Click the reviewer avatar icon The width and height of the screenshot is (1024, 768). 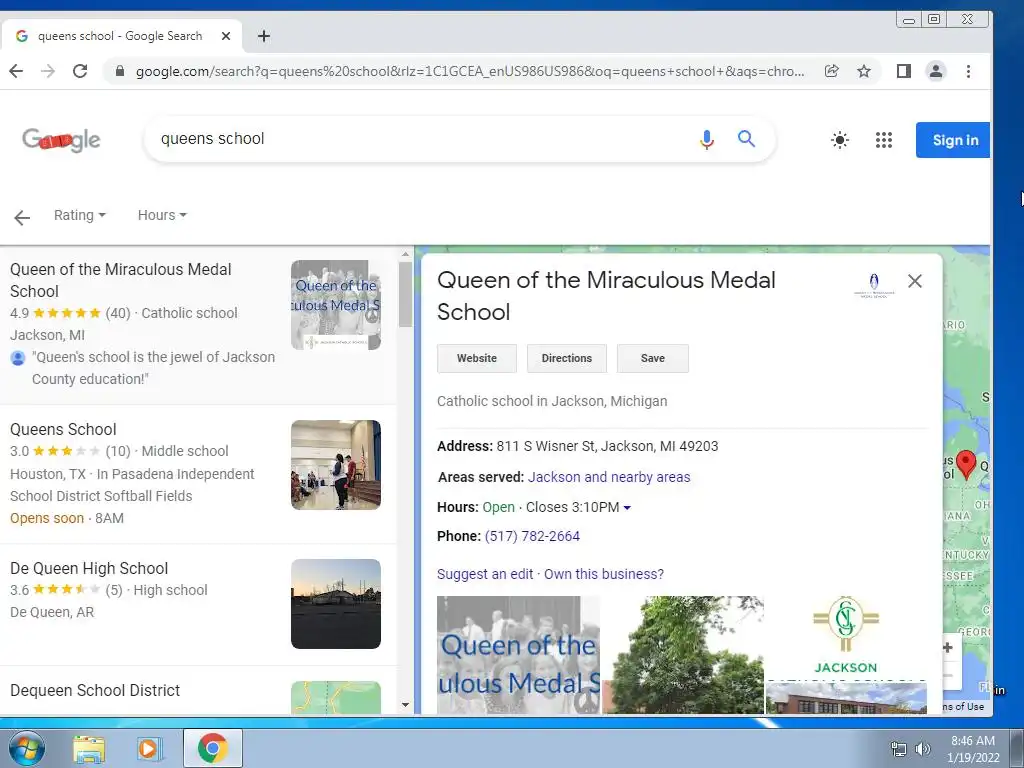tap(18, 358)
